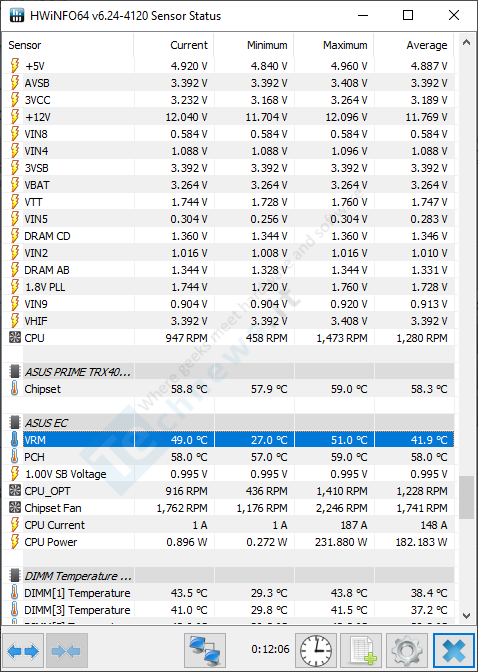The width and height of the screenshot is (478, 672).
Task: Click the lightning icon beside VBAT
Action: click(x=15, y=185)
